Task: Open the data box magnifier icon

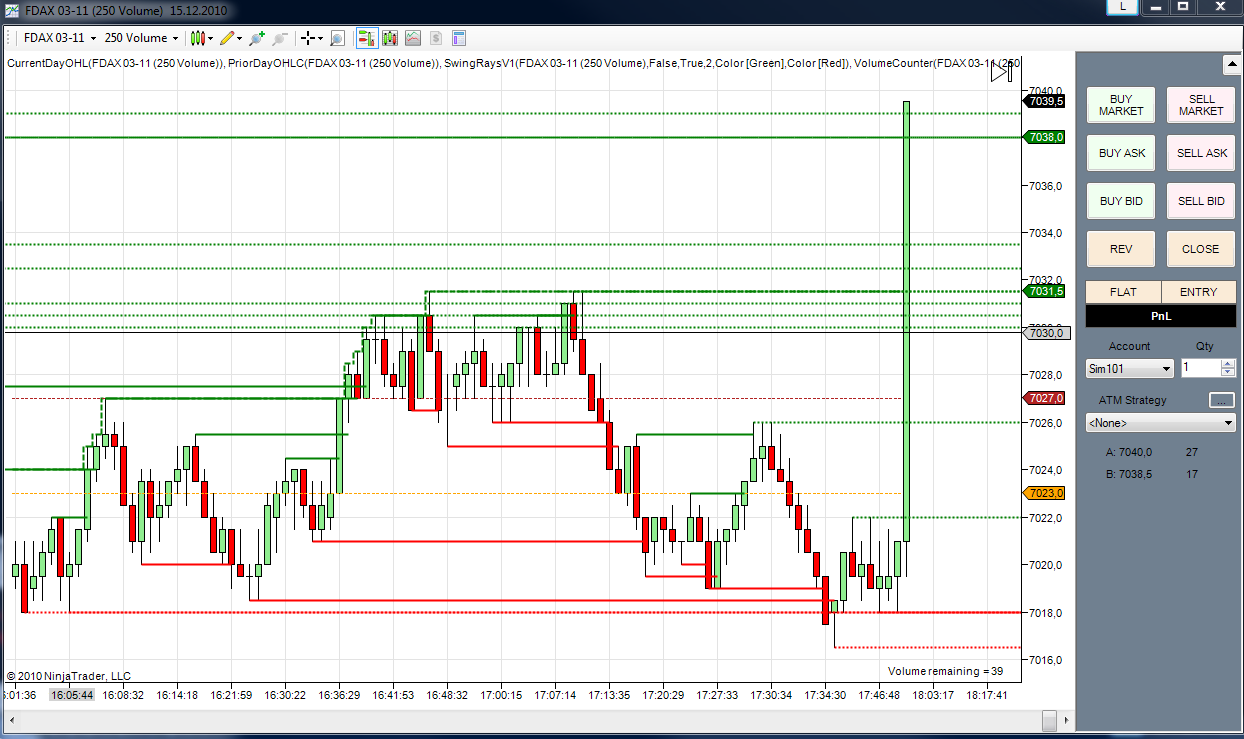Action: [337, 38]
